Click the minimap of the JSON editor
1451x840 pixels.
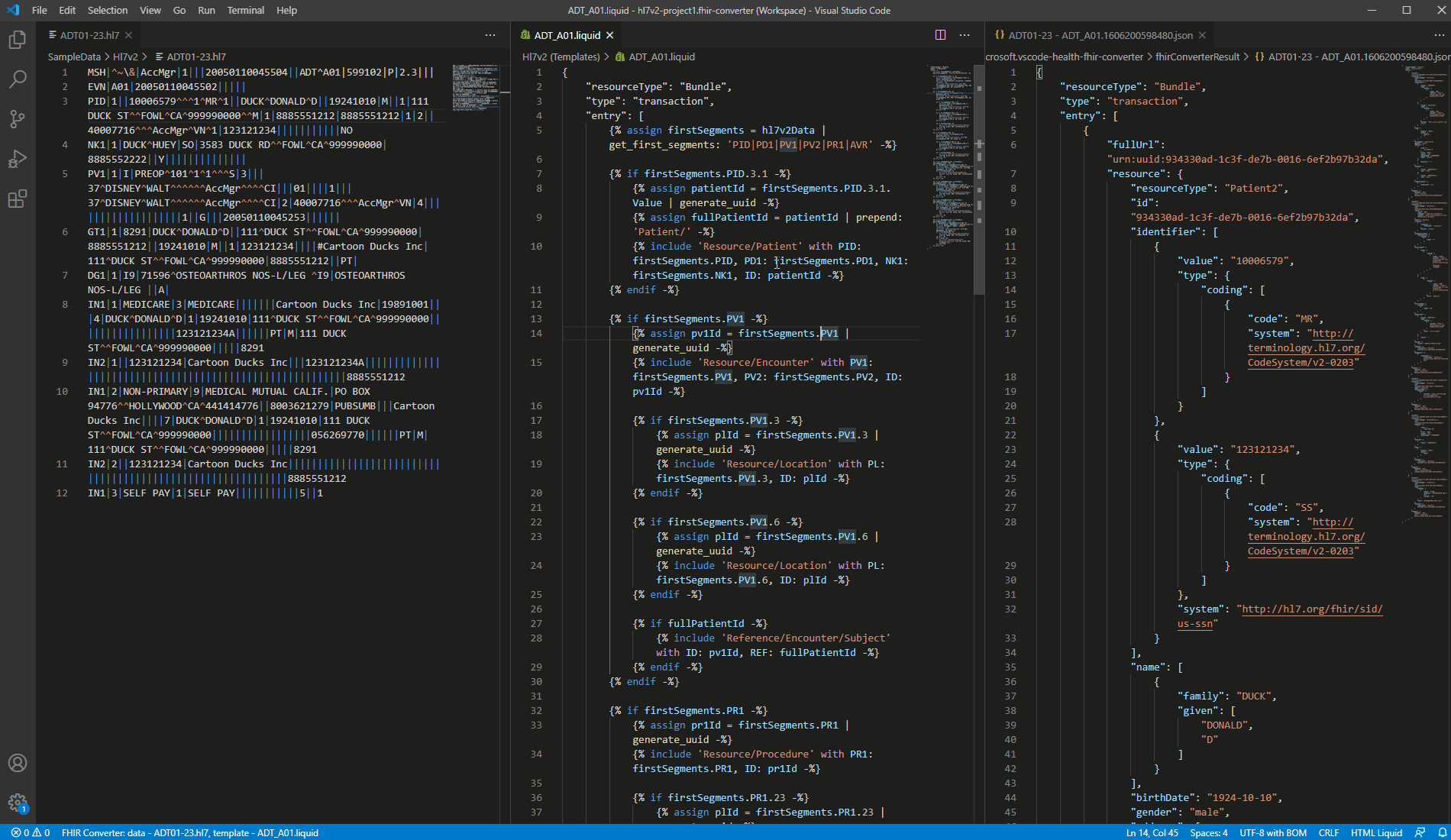pyautogui.click(x=1425, y=294)
